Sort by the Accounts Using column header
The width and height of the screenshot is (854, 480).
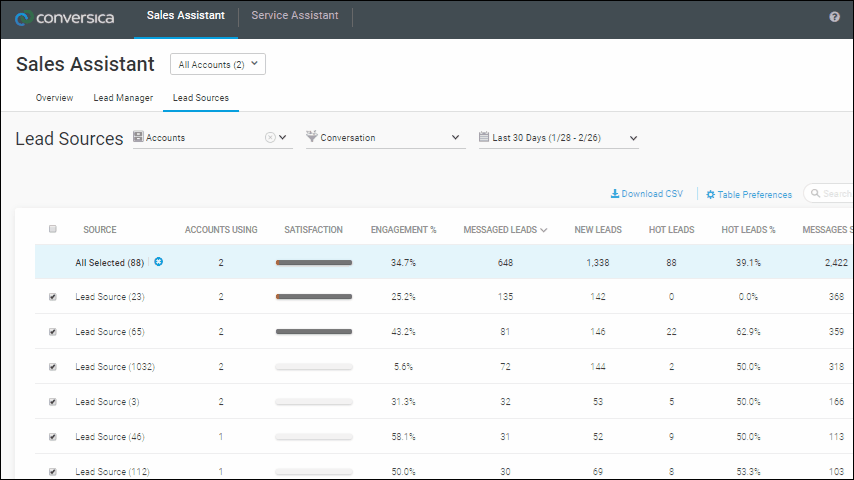221,229
